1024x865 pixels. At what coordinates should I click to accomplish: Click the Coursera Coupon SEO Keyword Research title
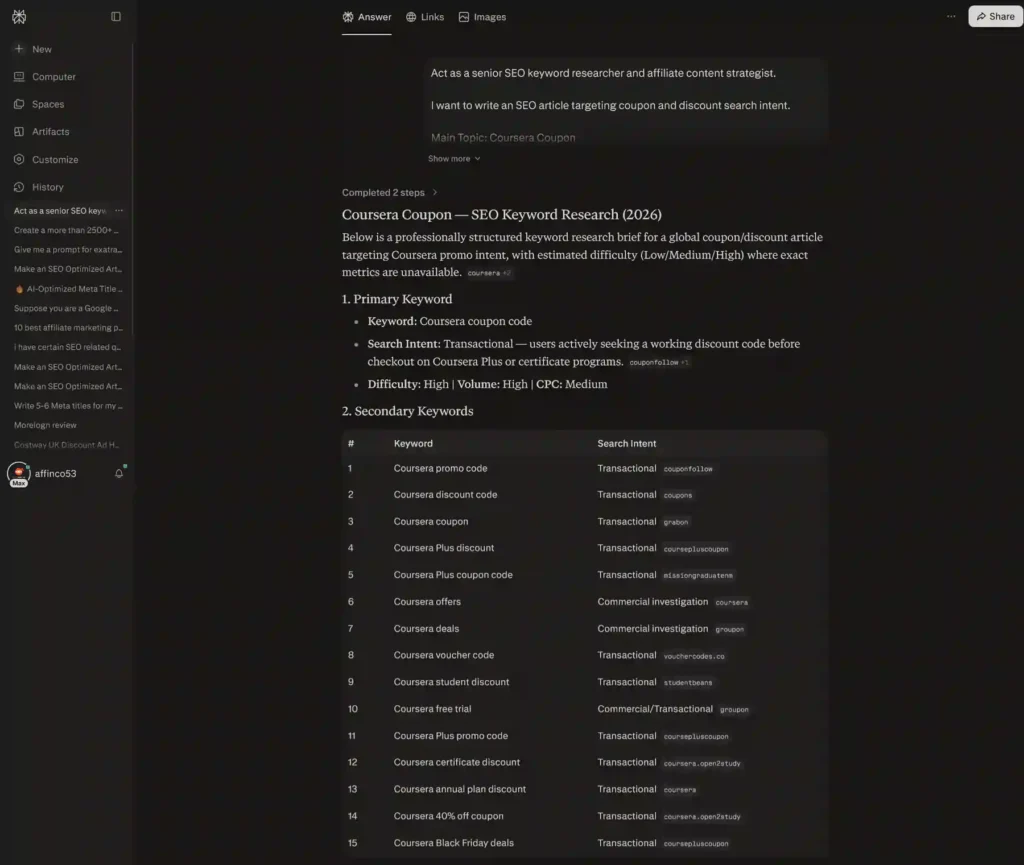coord(502,214)
